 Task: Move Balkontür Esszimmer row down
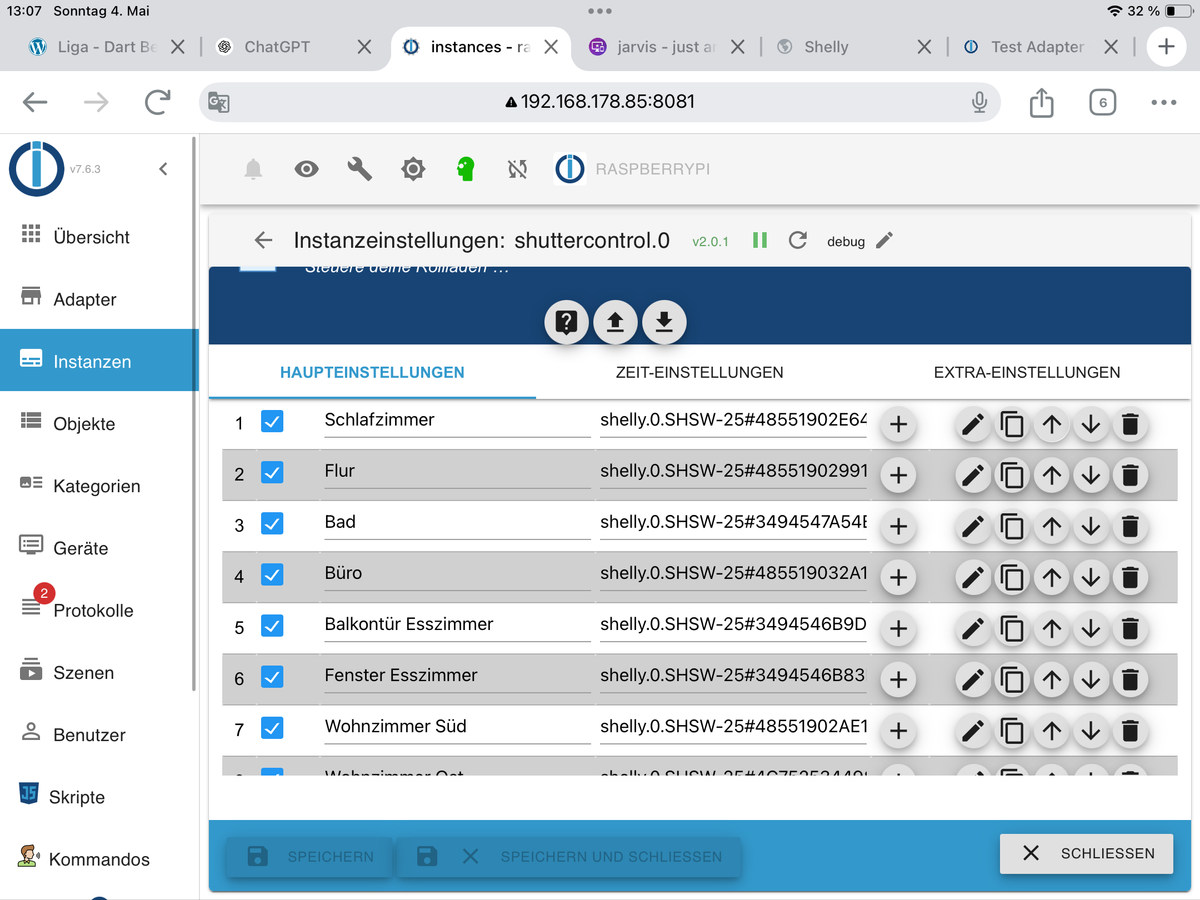pyautogui.click(x=1091, y=628)
